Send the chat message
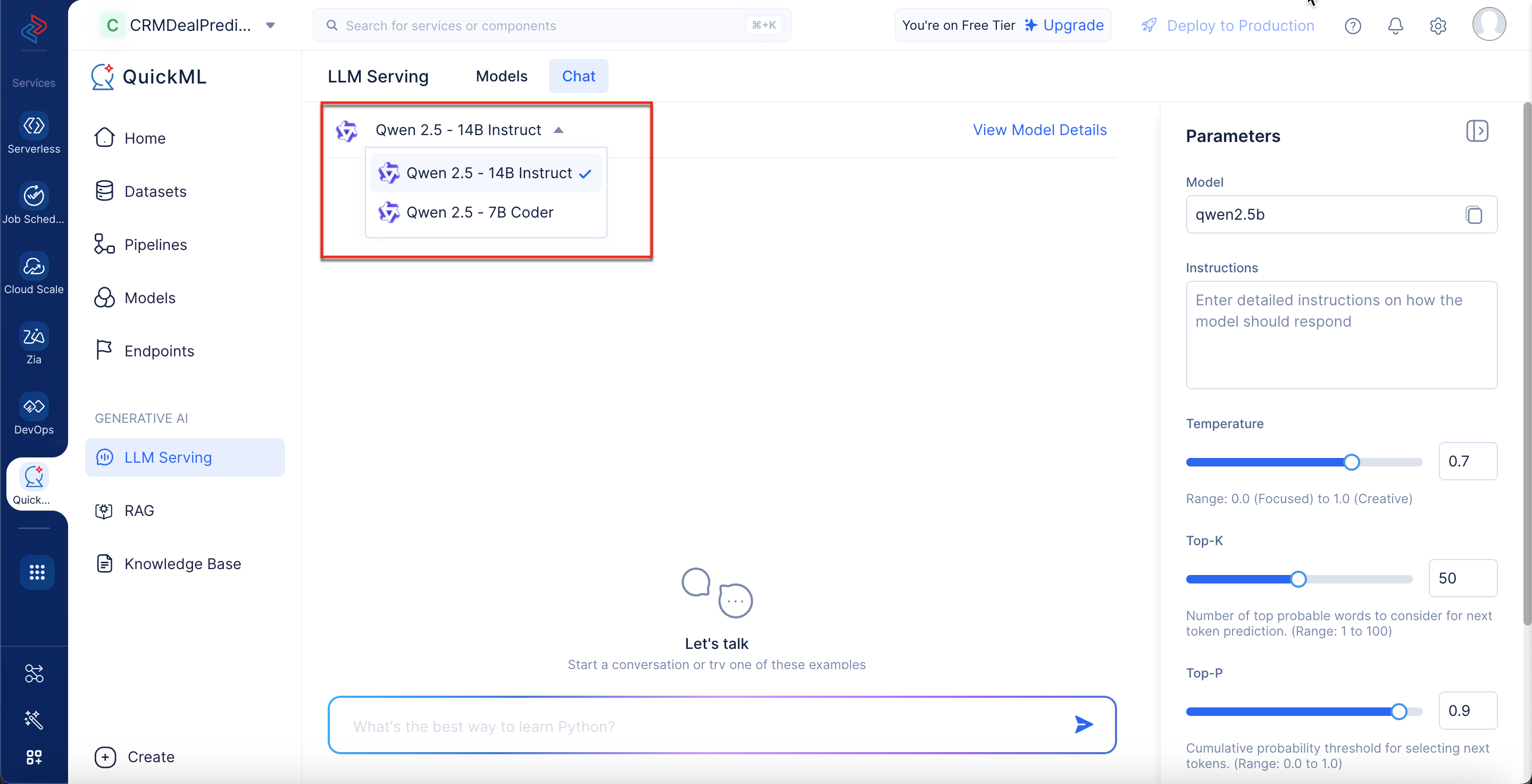The height and width of the screenshot is (784, 1532). pos(1083,724)
